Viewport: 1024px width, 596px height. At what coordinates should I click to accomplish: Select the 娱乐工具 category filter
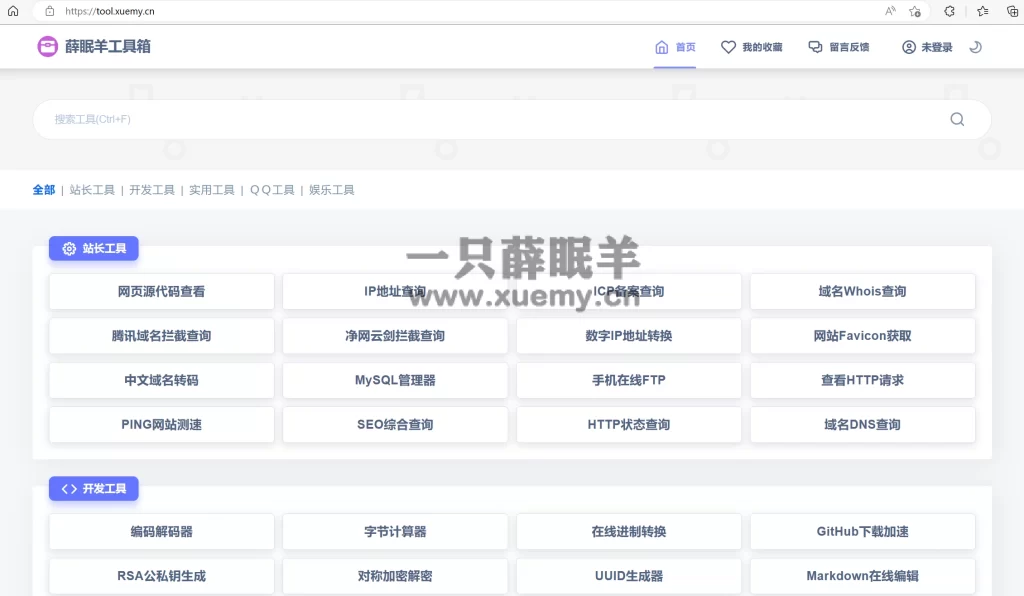332,190
